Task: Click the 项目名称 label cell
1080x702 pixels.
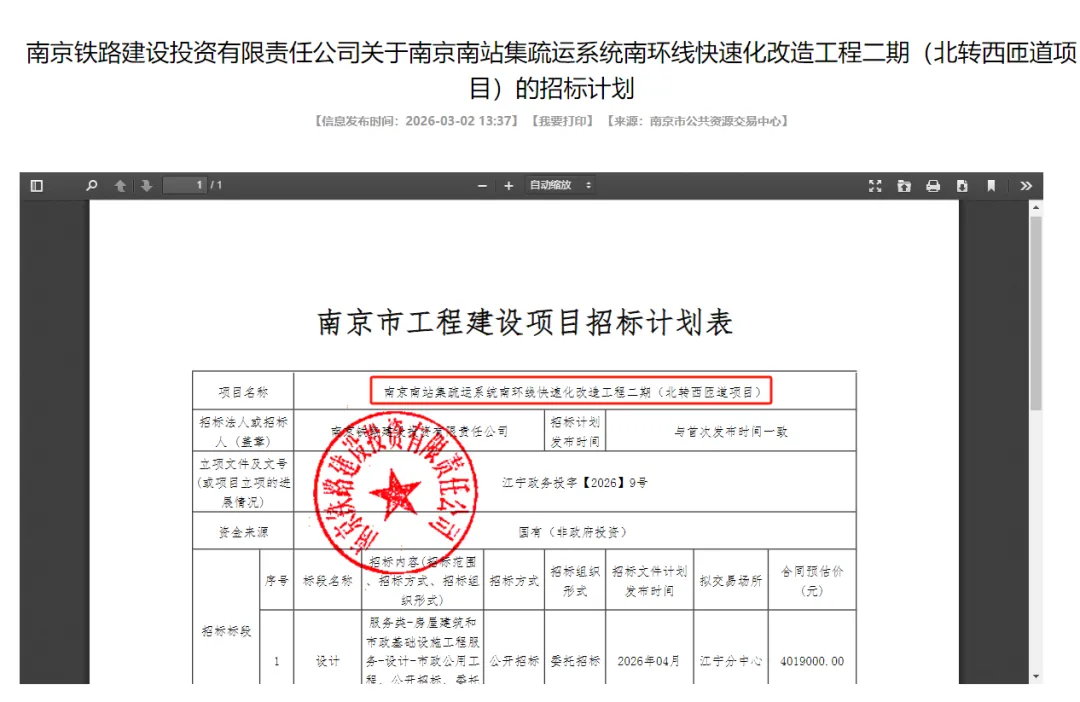Action: [243, 392]
